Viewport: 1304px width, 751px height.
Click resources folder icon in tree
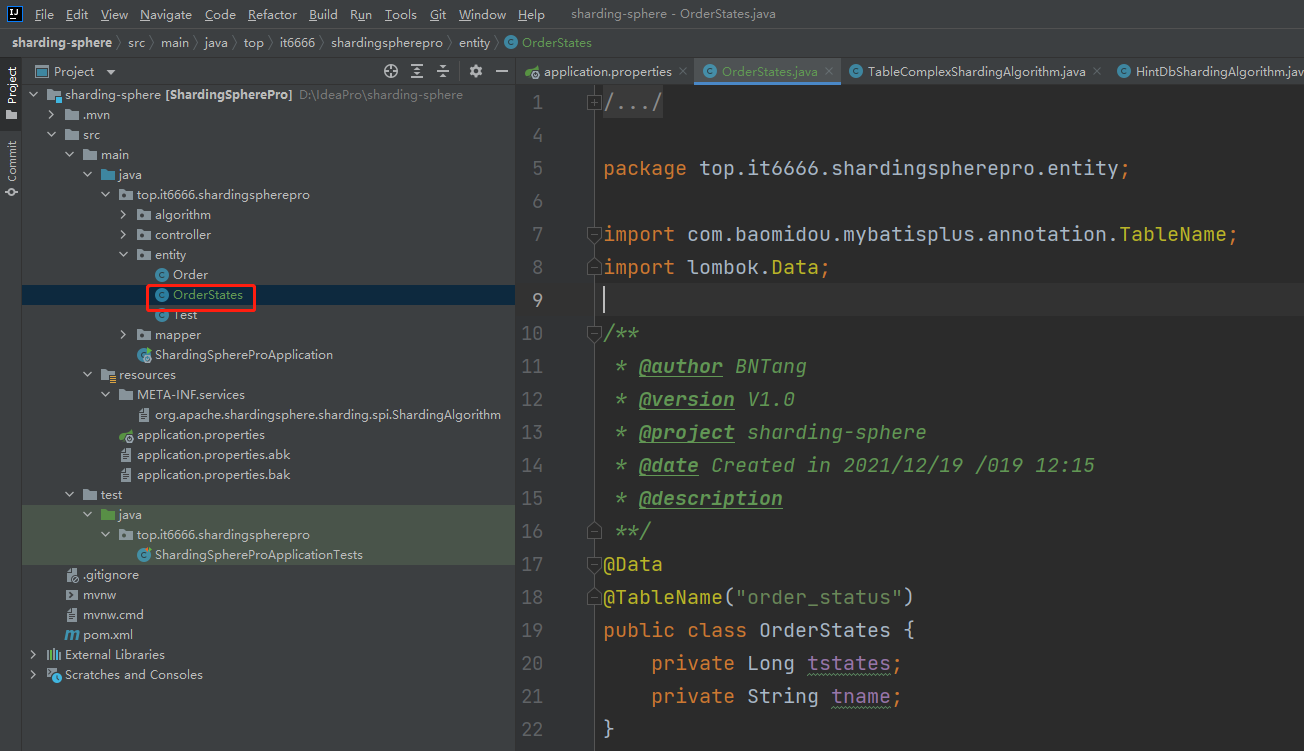tap(108, 375)
